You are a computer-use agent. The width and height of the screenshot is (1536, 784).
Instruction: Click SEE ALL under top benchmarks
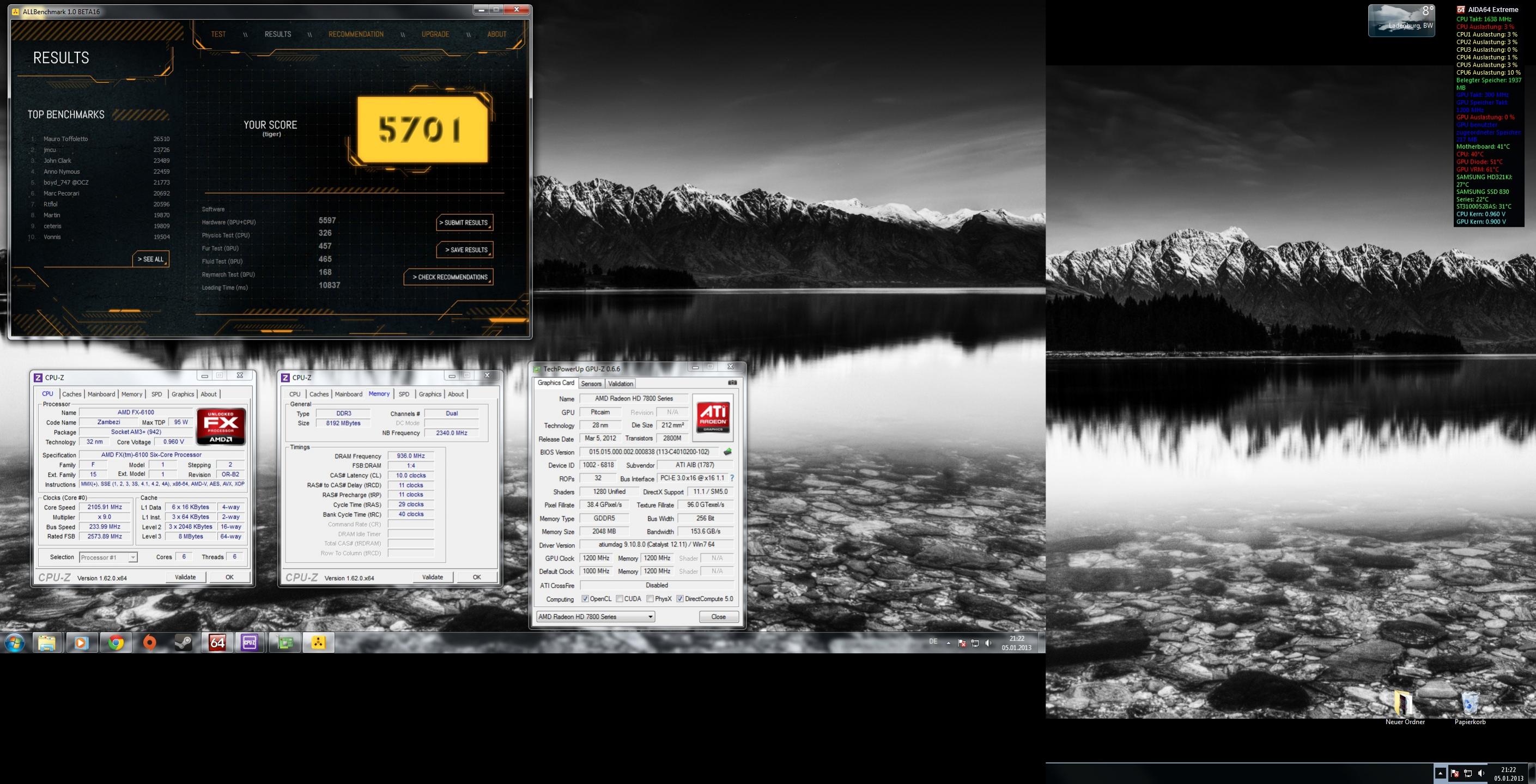pyautogui.click(x=150, y=259)
